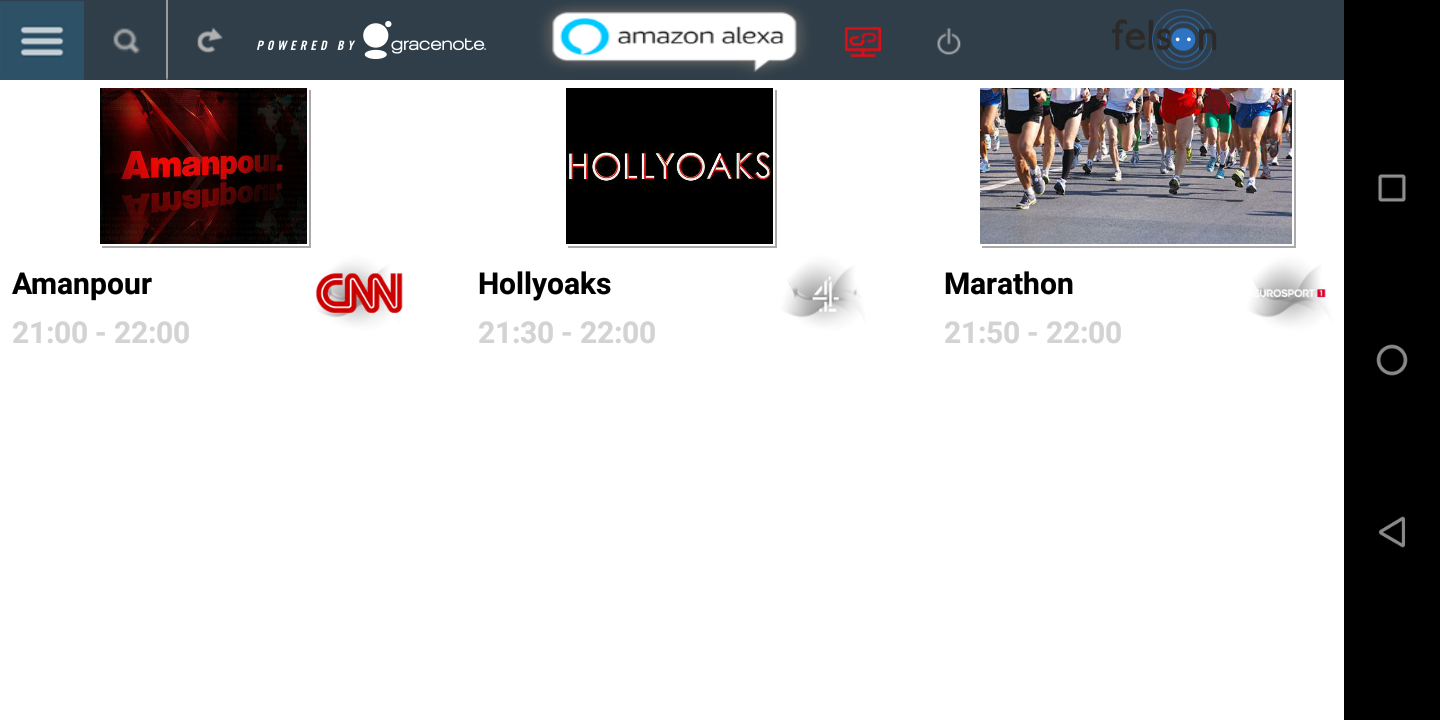Select the 21:30 - 22:00 time slot

point(567,333)
